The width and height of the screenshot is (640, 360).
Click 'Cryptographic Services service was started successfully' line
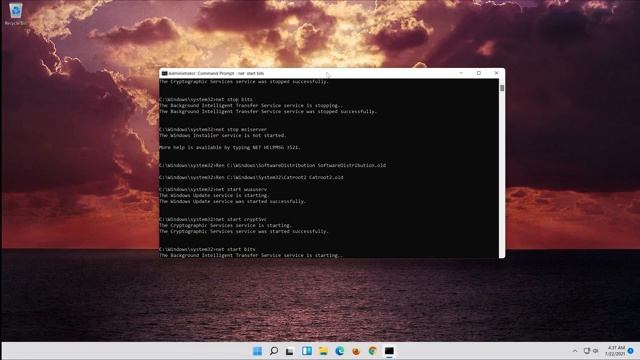(x=244, y=231)
